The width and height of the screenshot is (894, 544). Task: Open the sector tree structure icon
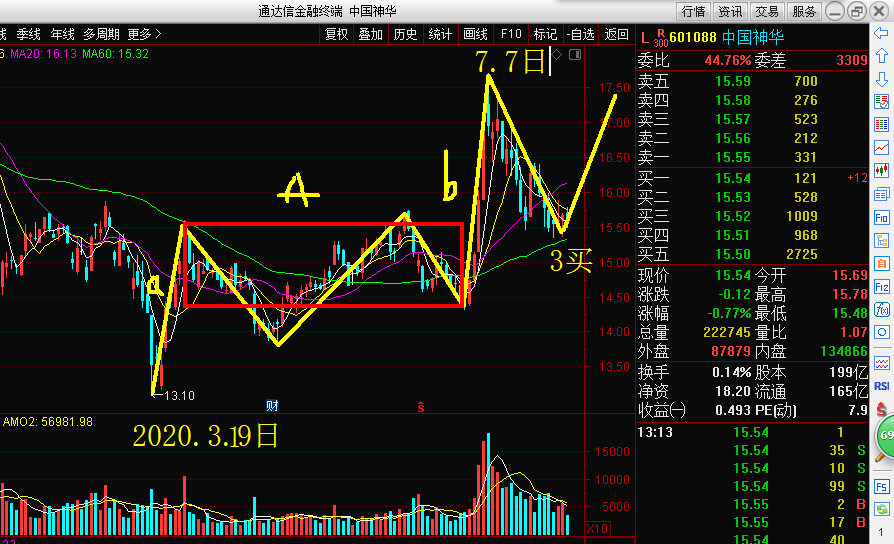881,241
